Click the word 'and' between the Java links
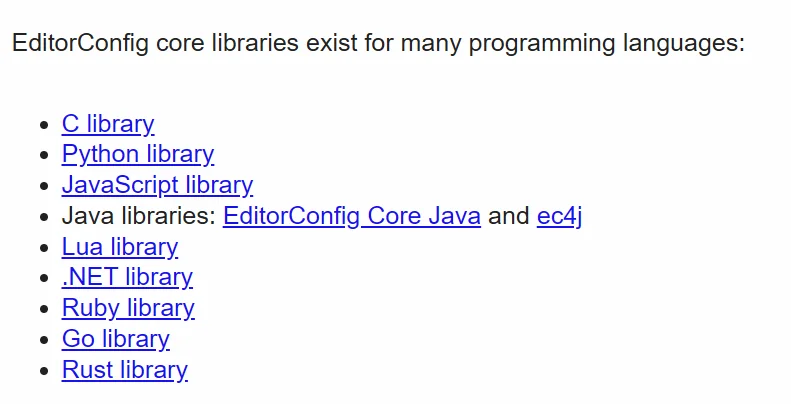 coord(508,216)
